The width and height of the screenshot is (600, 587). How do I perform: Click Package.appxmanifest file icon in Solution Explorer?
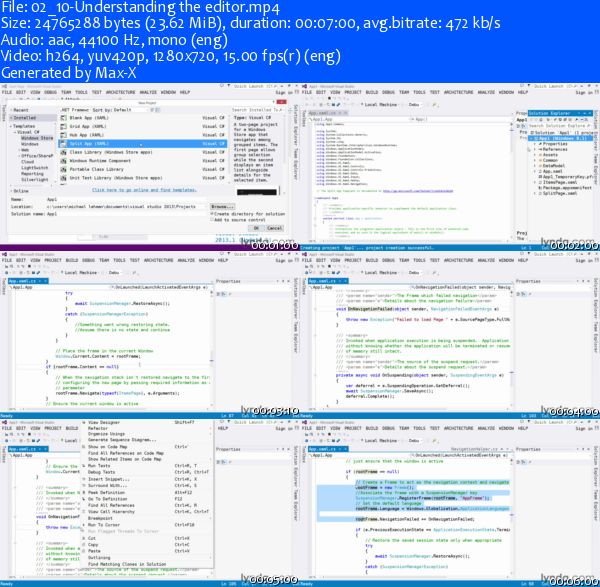540,188
